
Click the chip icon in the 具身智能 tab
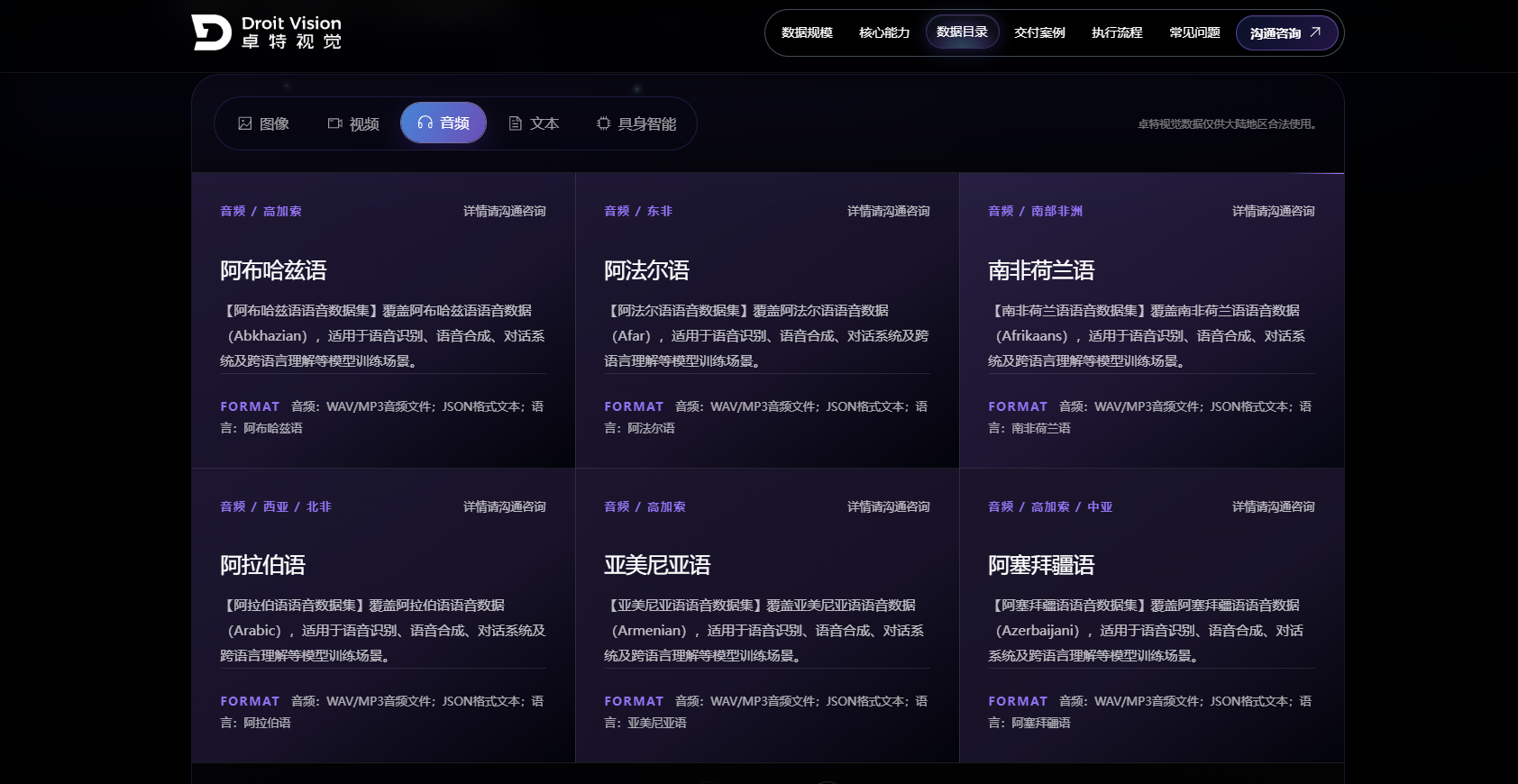604,123
